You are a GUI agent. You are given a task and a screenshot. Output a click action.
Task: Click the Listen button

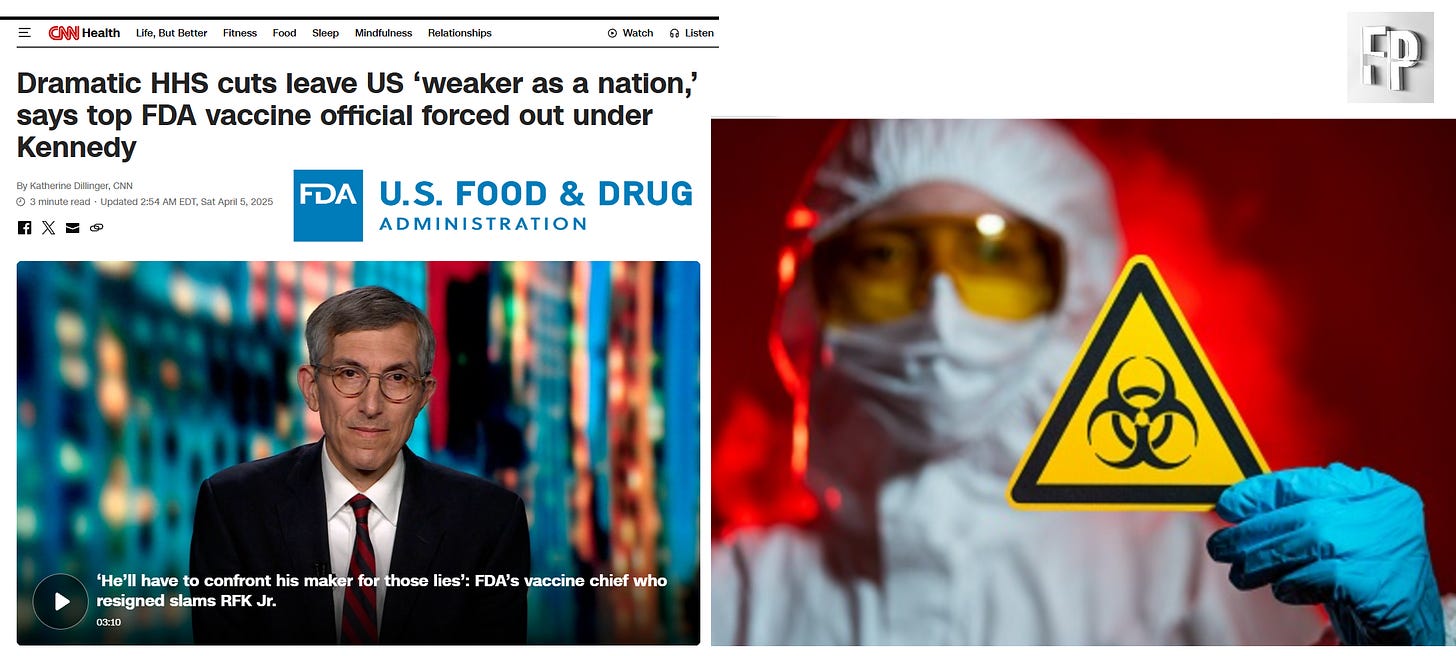692,33
